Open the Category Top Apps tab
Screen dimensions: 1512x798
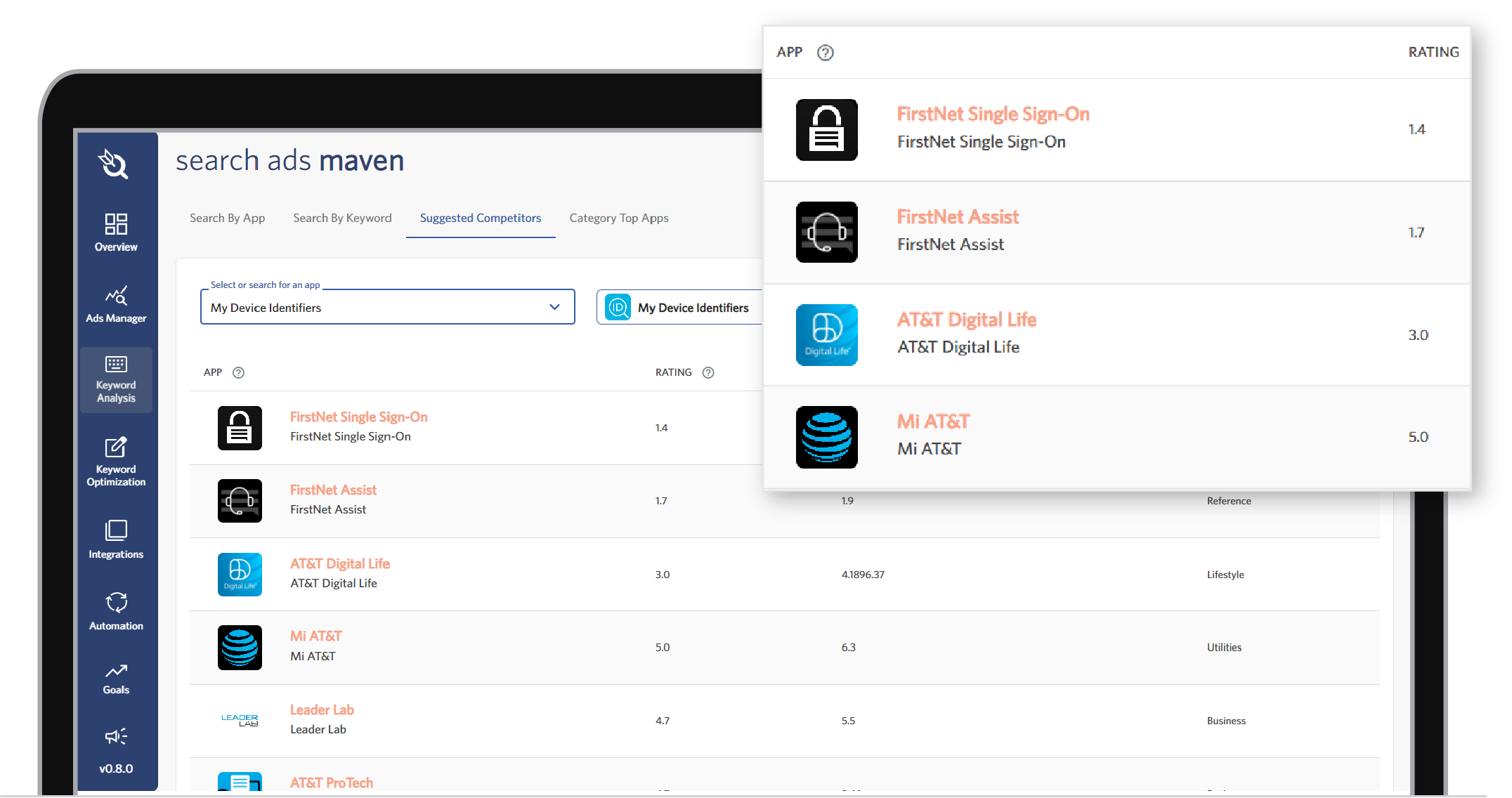point(619,218)
